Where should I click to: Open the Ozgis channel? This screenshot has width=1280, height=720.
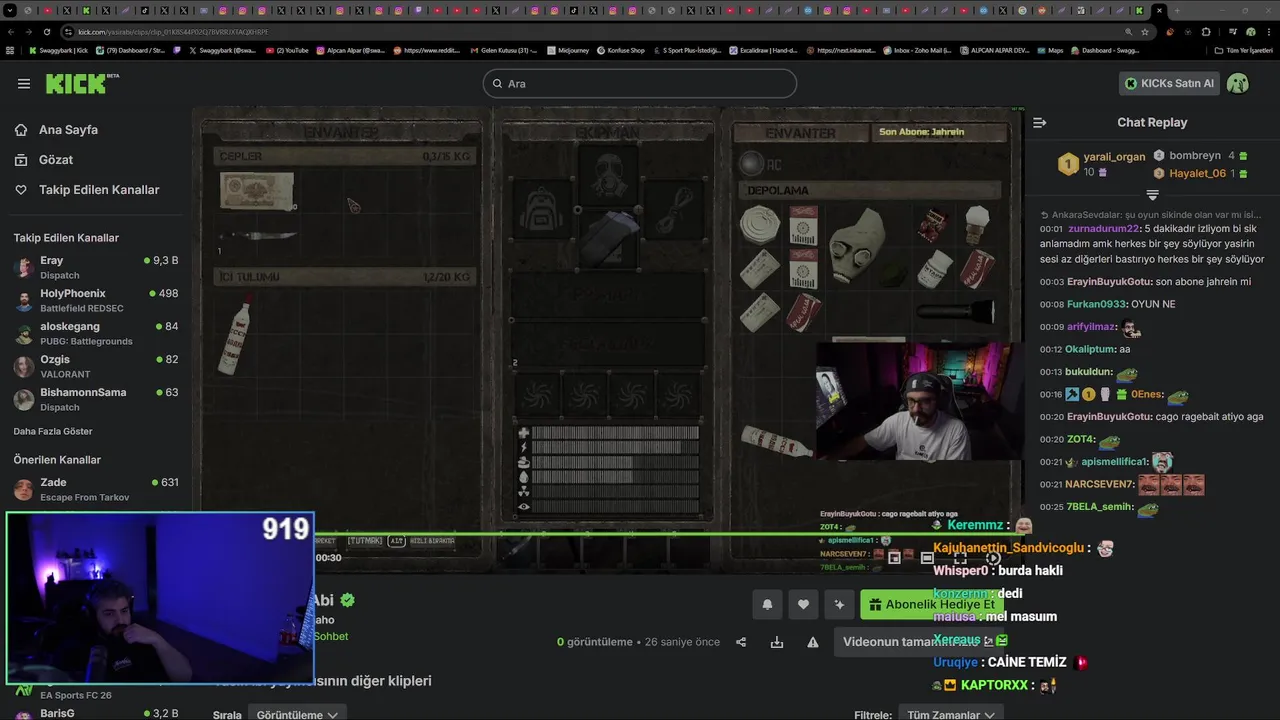pyautogui.click(x=96, y=366)
